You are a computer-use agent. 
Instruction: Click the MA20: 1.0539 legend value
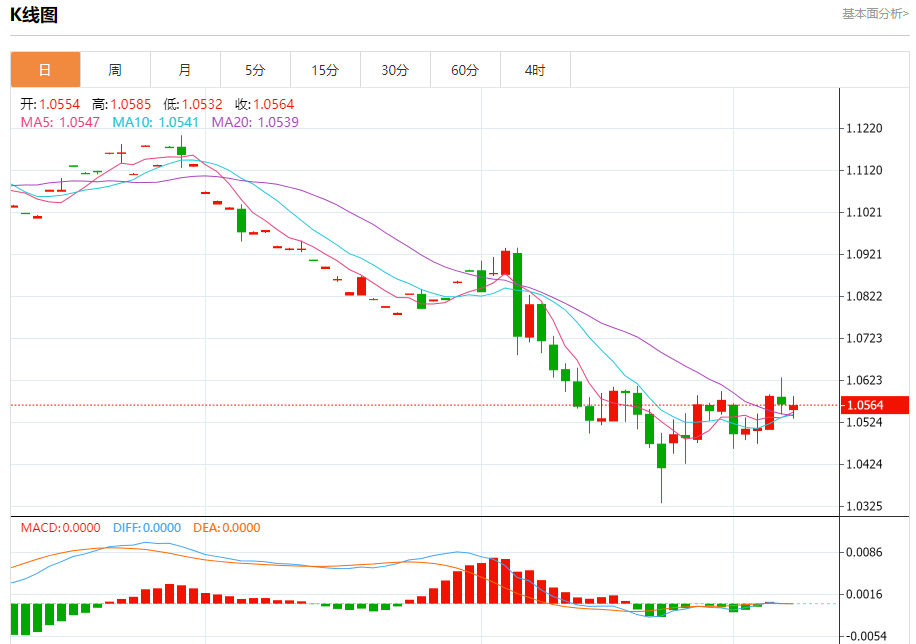point(255,122)
